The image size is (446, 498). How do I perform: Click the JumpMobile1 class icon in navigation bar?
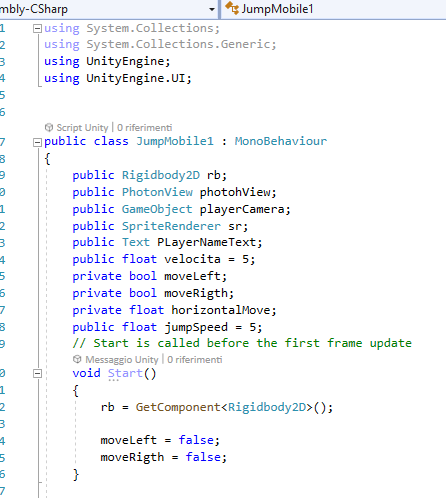click(232, 8)
